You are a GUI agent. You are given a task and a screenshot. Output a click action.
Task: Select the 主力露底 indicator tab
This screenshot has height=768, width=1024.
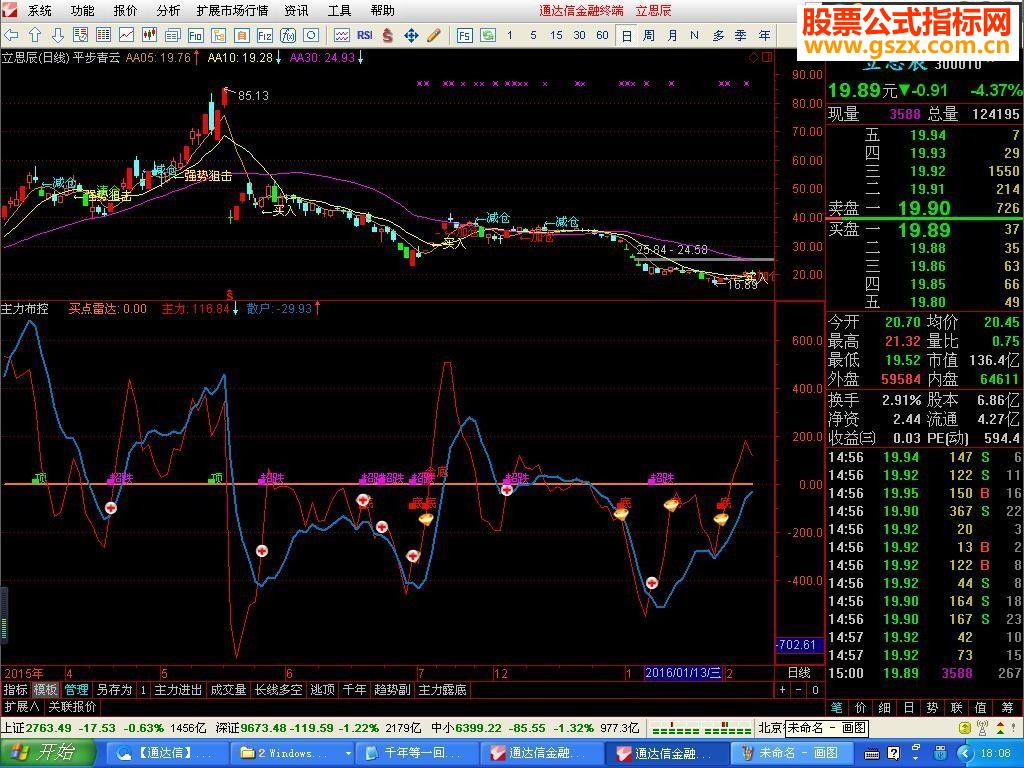point(442,690)
